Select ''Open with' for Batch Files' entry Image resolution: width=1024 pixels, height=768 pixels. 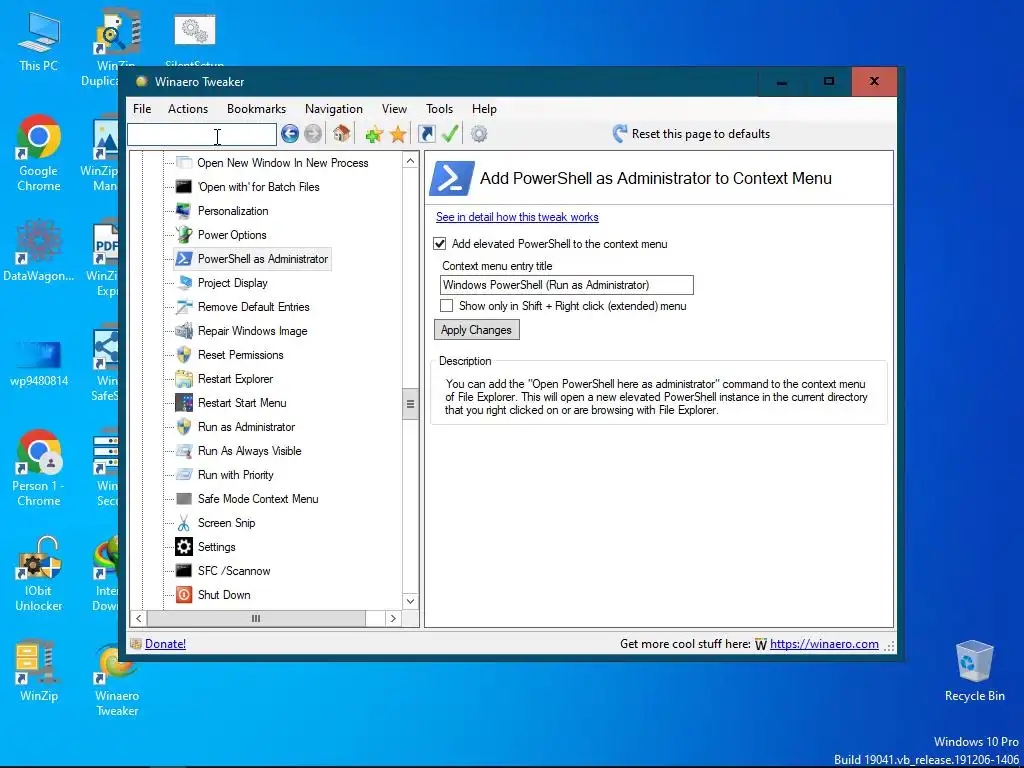click(259, 187)
